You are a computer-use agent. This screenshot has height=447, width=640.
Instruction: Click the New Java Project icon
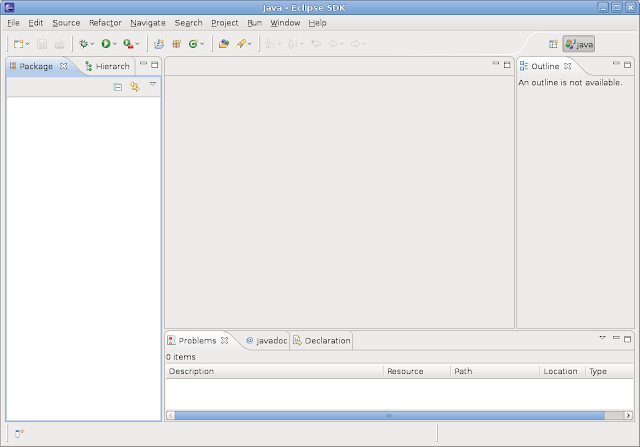(159, 44)
